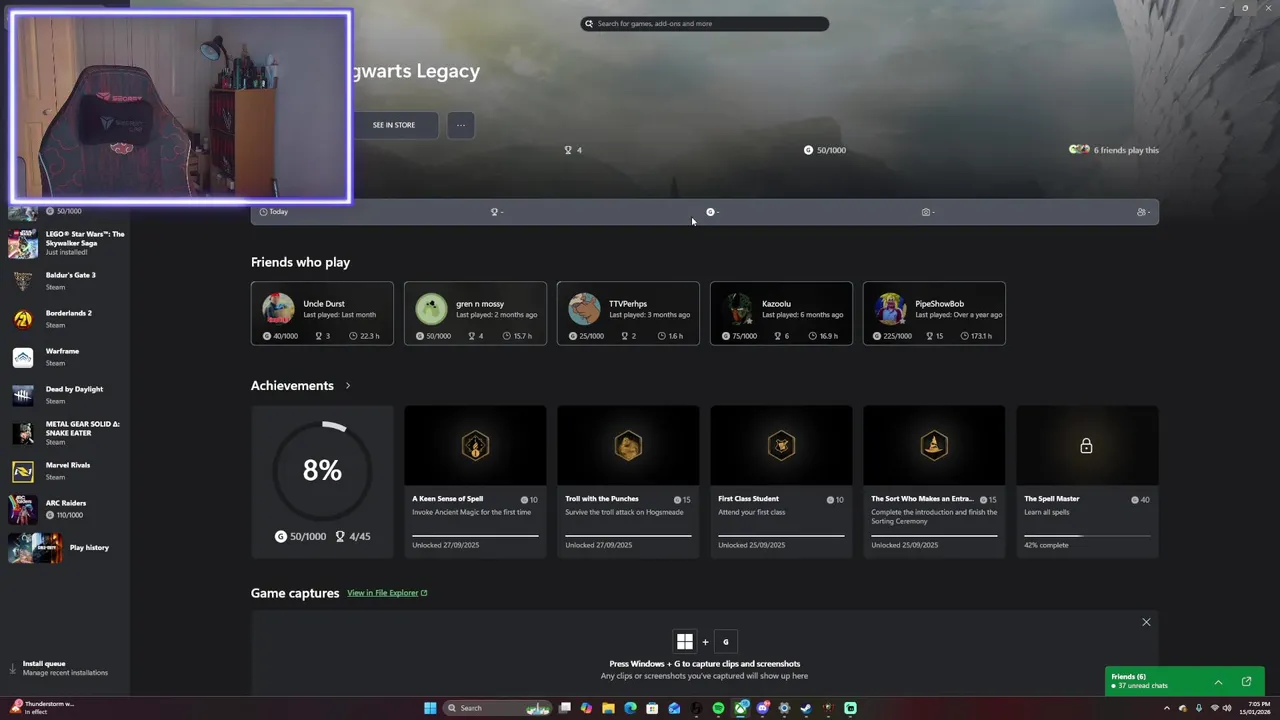Screen dimensions: 1280x720
Task: Open A Keen Sense of Spell achievement badge
Action: pos(475,446)
